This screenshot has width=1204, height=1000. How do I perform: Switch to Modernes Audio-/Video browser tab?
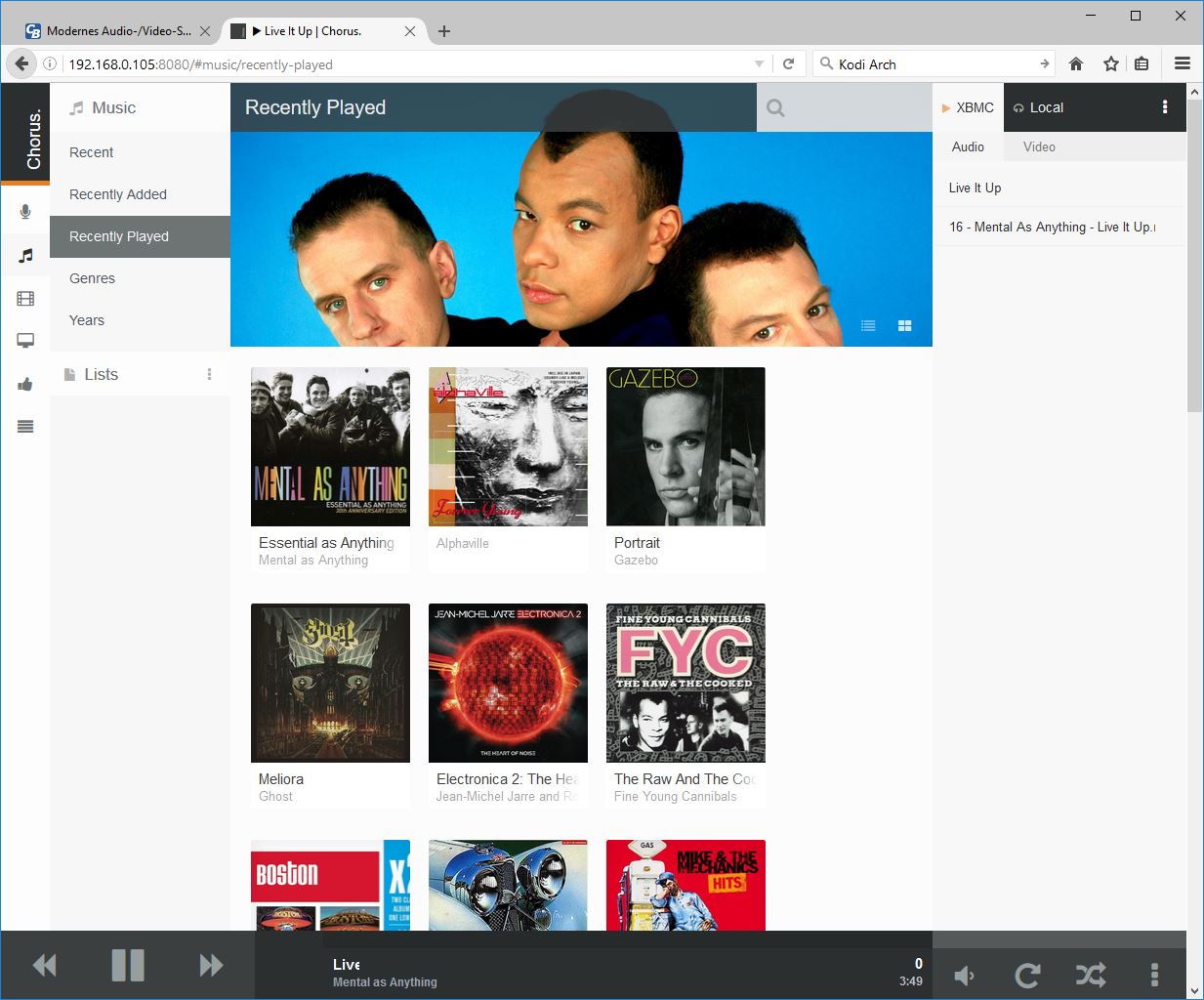click(x=118, y=31)
